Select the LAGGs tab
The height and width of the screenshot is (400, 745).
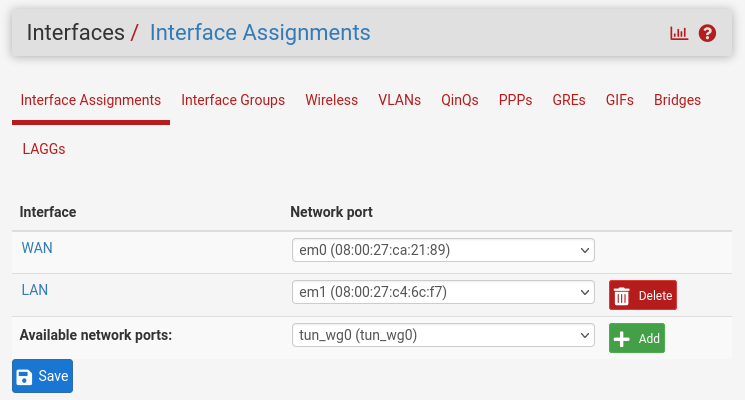coord(44,149)
